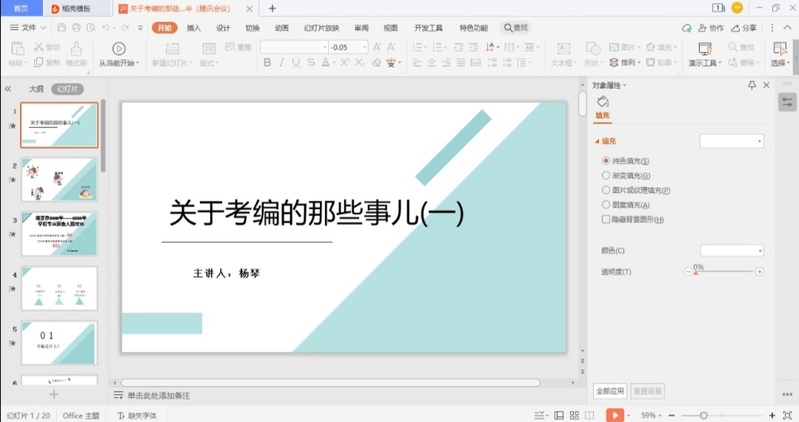Image resolution: width=799 pixels, height=422 pixels.
Task: Choose the gradient fill radio option
Action: tap(606, 175)
